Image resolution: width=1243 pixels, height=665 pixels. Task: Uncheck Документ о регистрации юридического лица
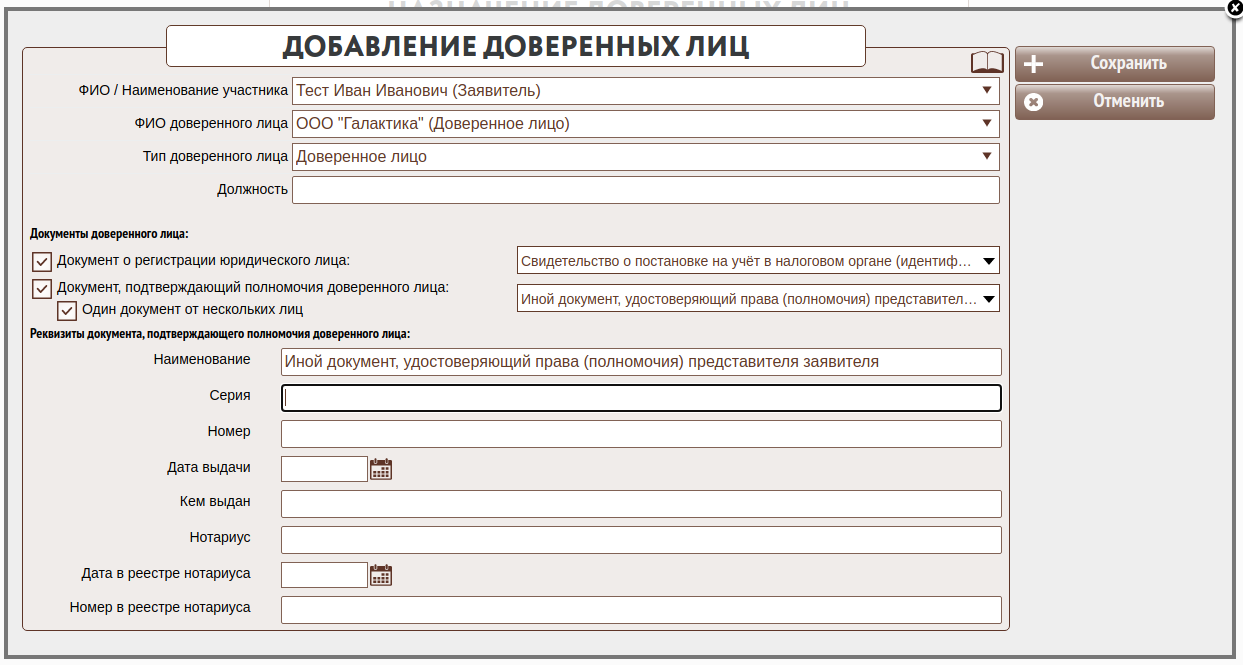coord(42,262)
